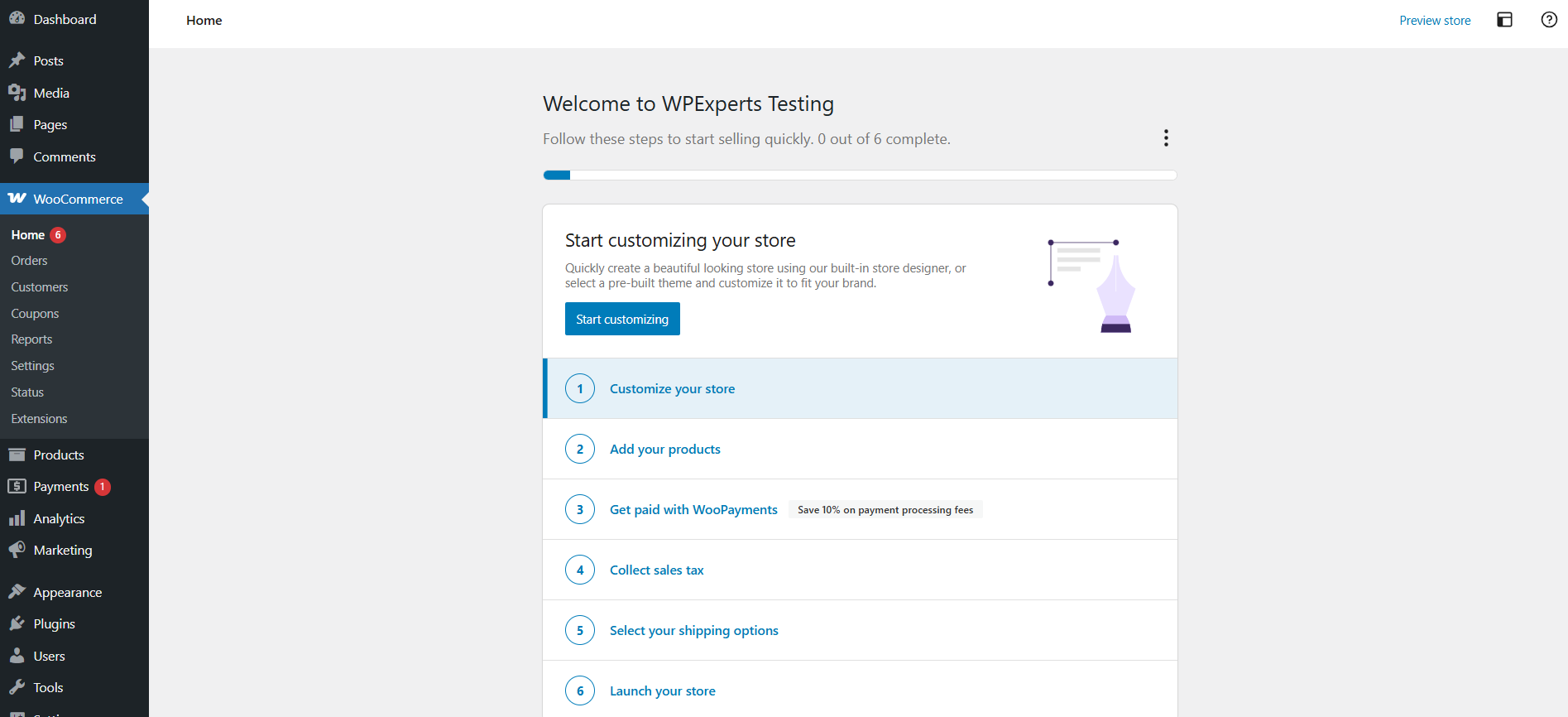The width and height of the screenshot is (1568, 717).
Task: Click the Plugins plug icon
Action: point(17,623)
